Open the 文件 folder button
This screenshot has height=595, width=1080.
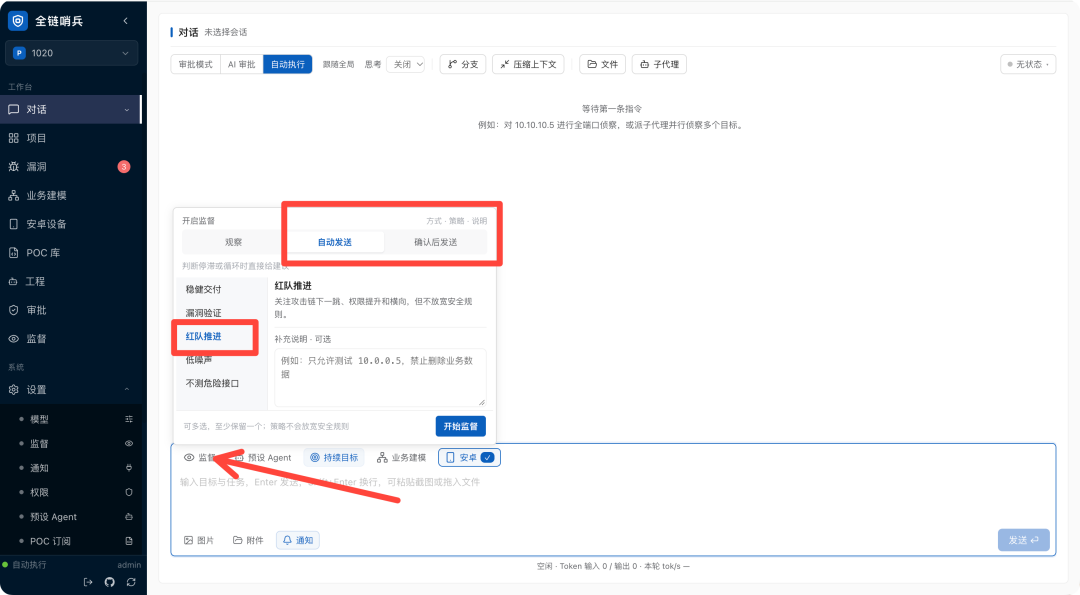[603, 64]
